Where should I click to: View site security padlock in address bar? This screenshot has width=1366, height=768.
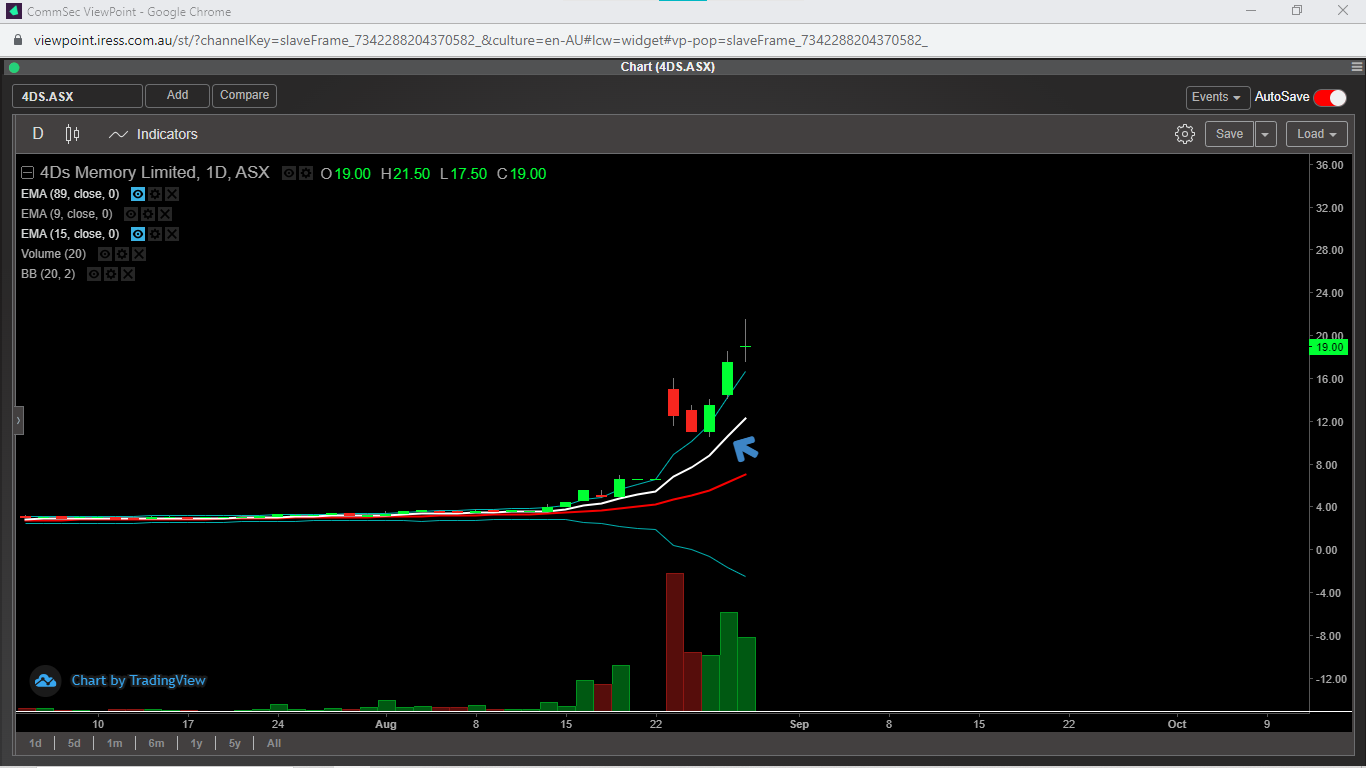(17, 40)
